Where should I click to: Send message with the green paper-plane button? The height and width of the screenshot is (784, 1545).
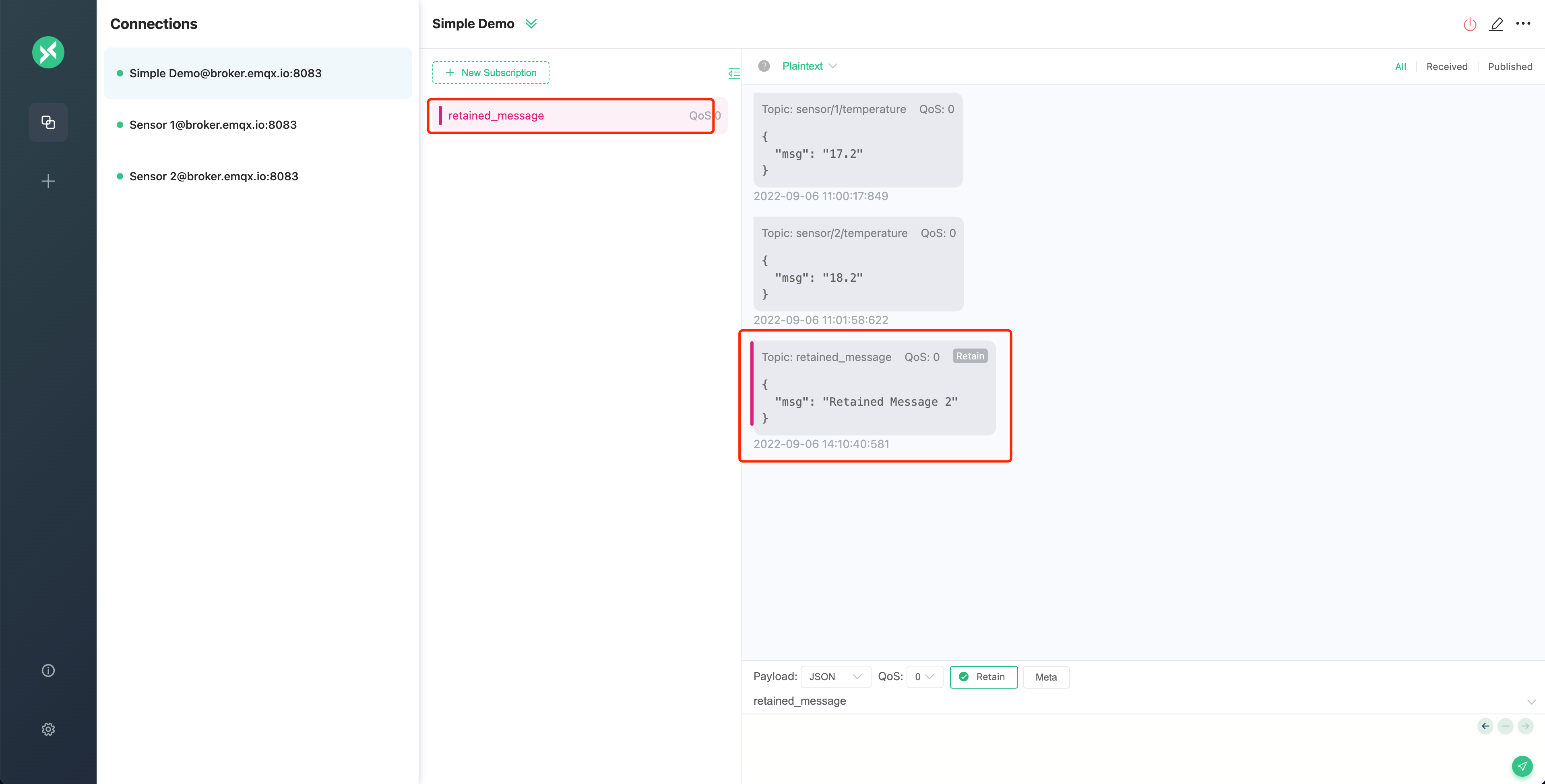click(1522, 766)
